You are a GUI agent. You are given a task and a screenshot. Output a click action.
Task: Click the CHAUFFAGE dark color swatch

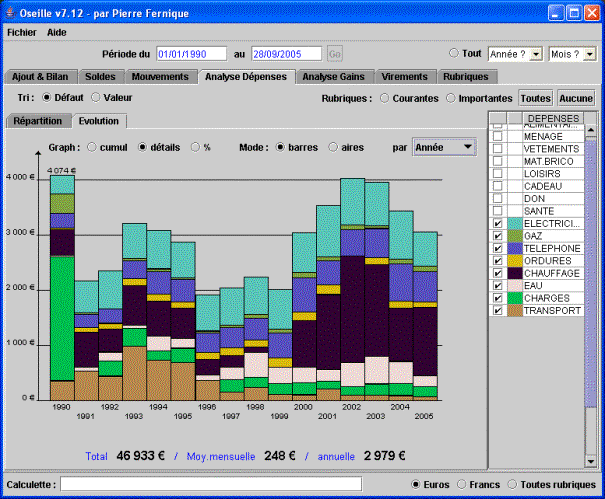tap(515, 273)
